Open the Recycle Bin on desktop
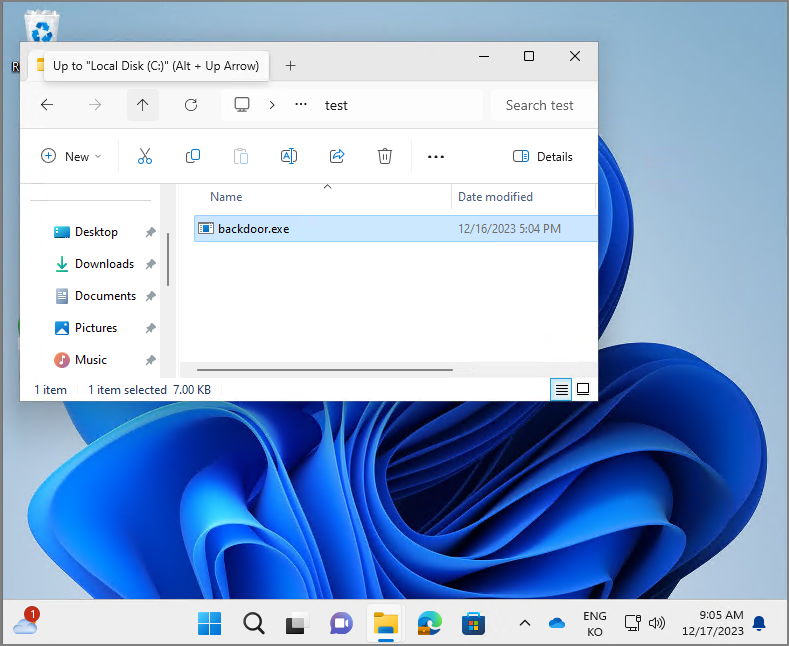The height and width of the screenshot is (646, 789). point(42,25)
